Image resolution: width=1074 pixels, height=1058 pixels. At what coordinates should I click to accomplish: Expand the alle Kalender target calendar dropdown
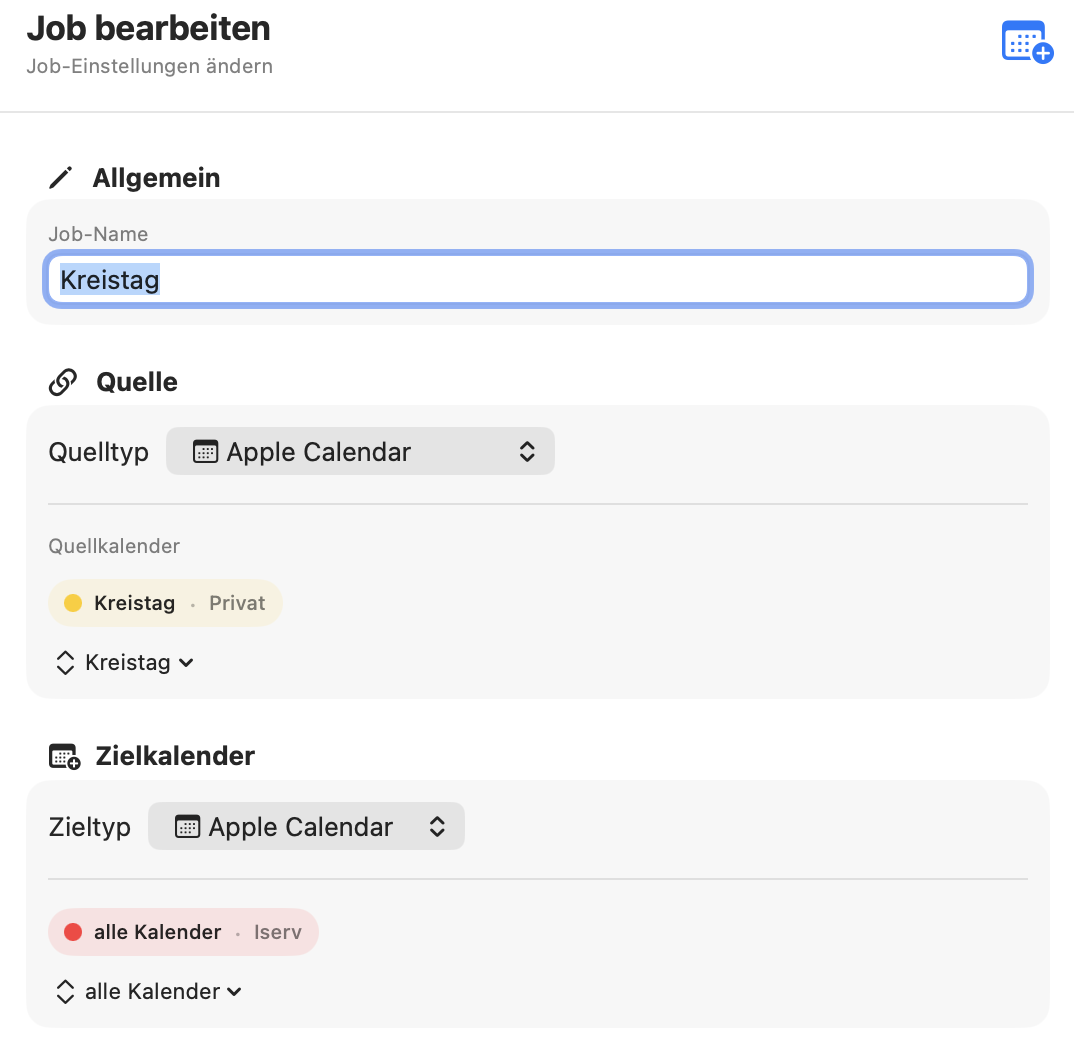click(147, 991)
